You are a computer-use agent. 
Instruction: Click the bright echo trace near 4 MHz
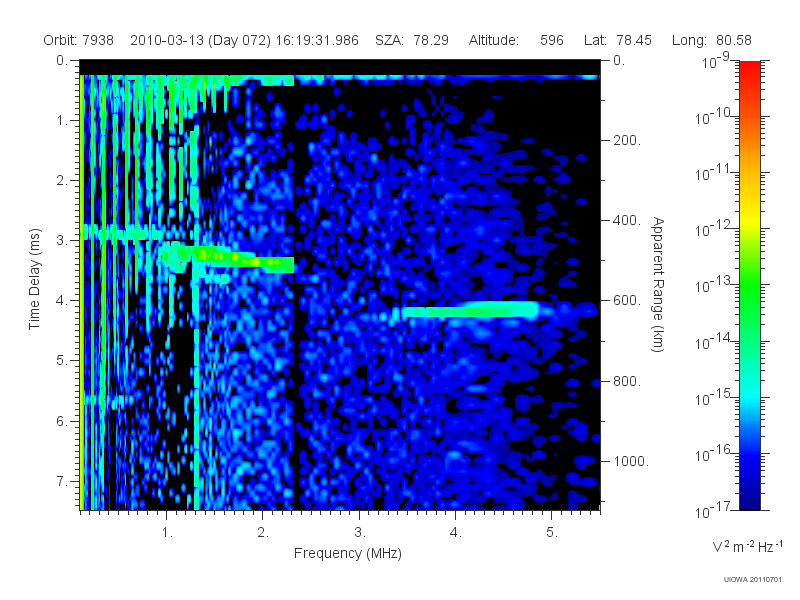[469, 310]
